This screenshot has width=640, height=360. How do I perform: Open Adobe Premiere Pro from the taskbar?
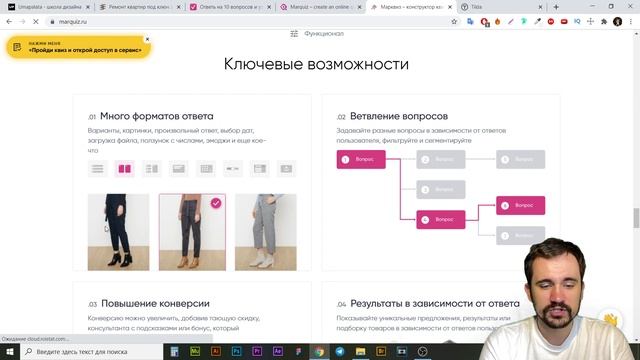pos(257,351)
